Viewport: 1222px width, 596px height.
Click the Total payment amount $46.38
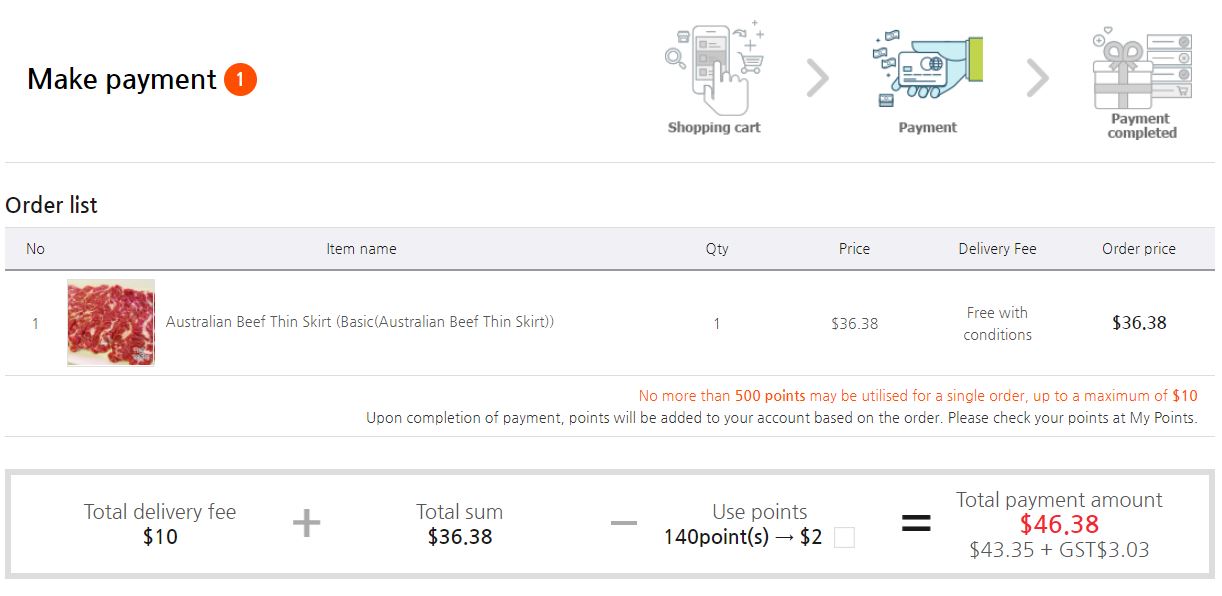click(x=1059, y=524)
